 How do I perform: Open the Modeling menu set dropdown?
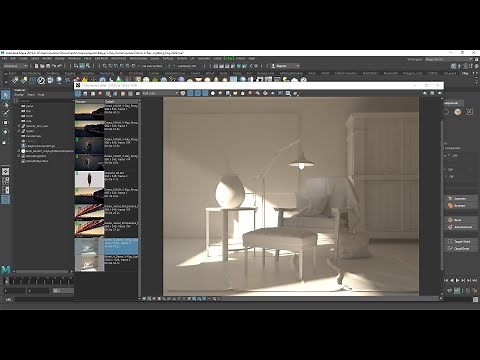(15, 66)
